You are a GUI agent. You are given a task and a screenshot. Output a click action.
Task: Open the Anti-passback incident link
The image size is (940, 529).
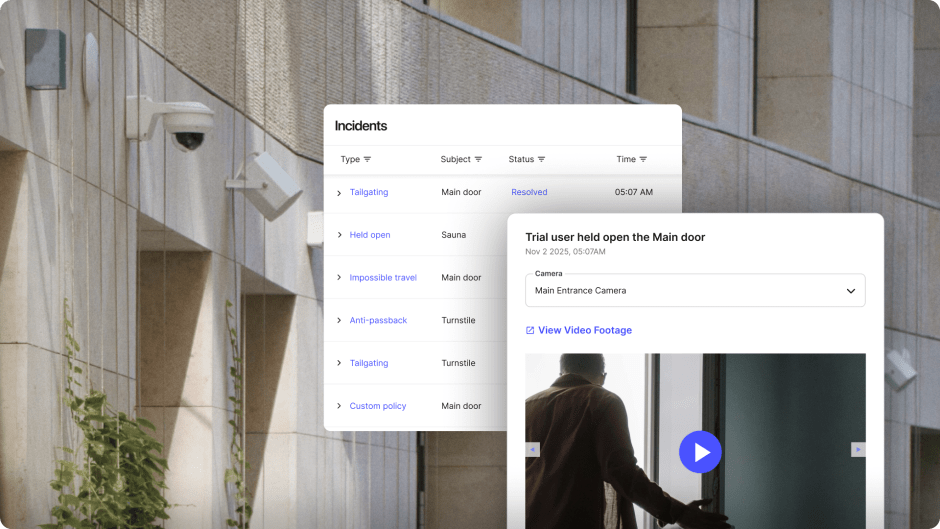[x=378, y=320]
